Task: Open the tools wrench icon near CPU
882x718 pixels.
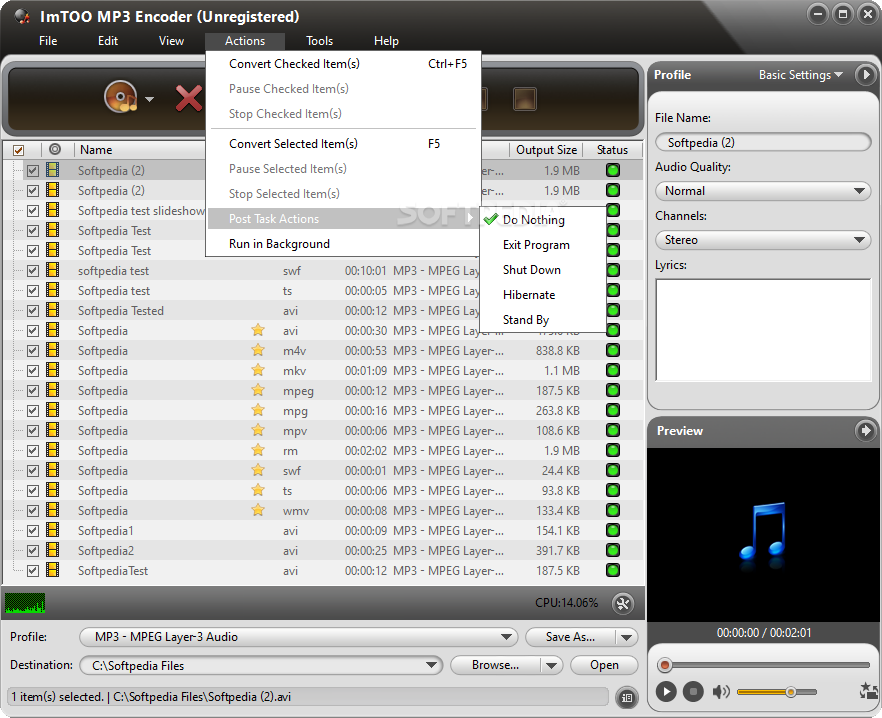Action: click(623, 604)
